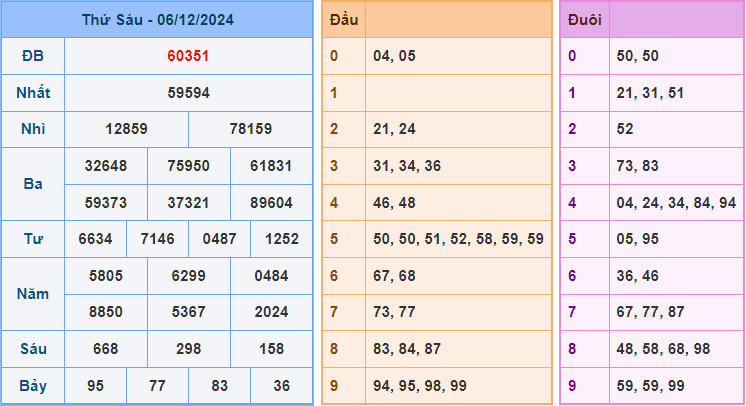The height and width of the screenshot is (406, 746).
Task: Select third prize number 32648
Action: [x=106, y=166]
